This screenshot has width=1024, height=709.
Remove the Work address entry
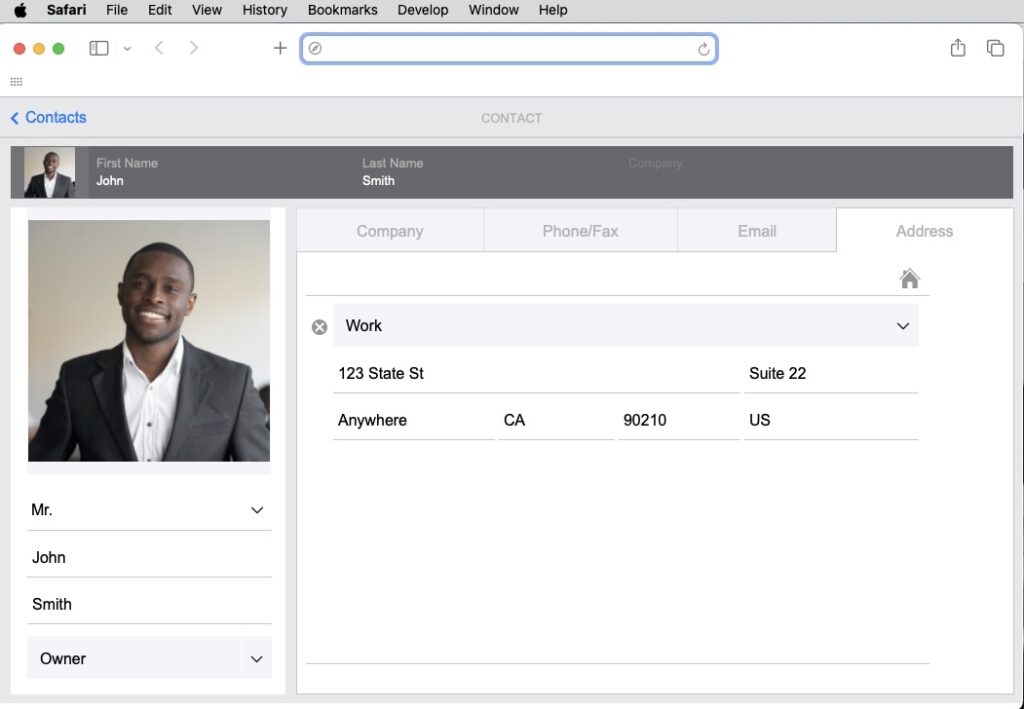click(x=319, y=327)
